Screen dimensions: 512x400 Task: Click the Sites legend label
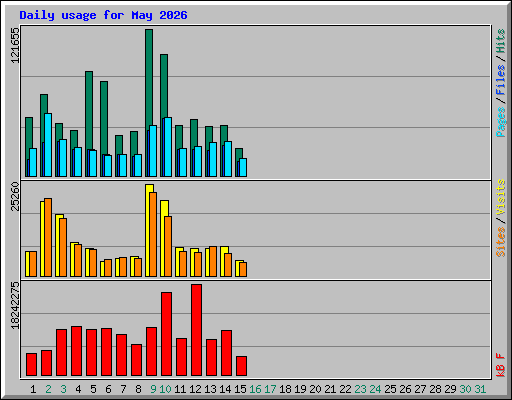(500, 242)
